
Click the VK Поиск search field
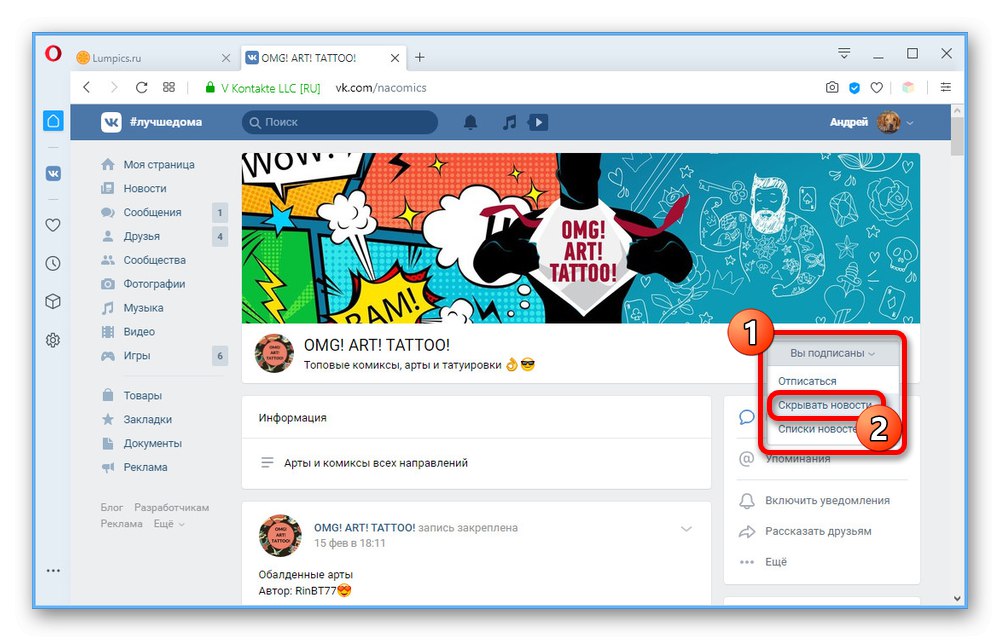[340, 122]
